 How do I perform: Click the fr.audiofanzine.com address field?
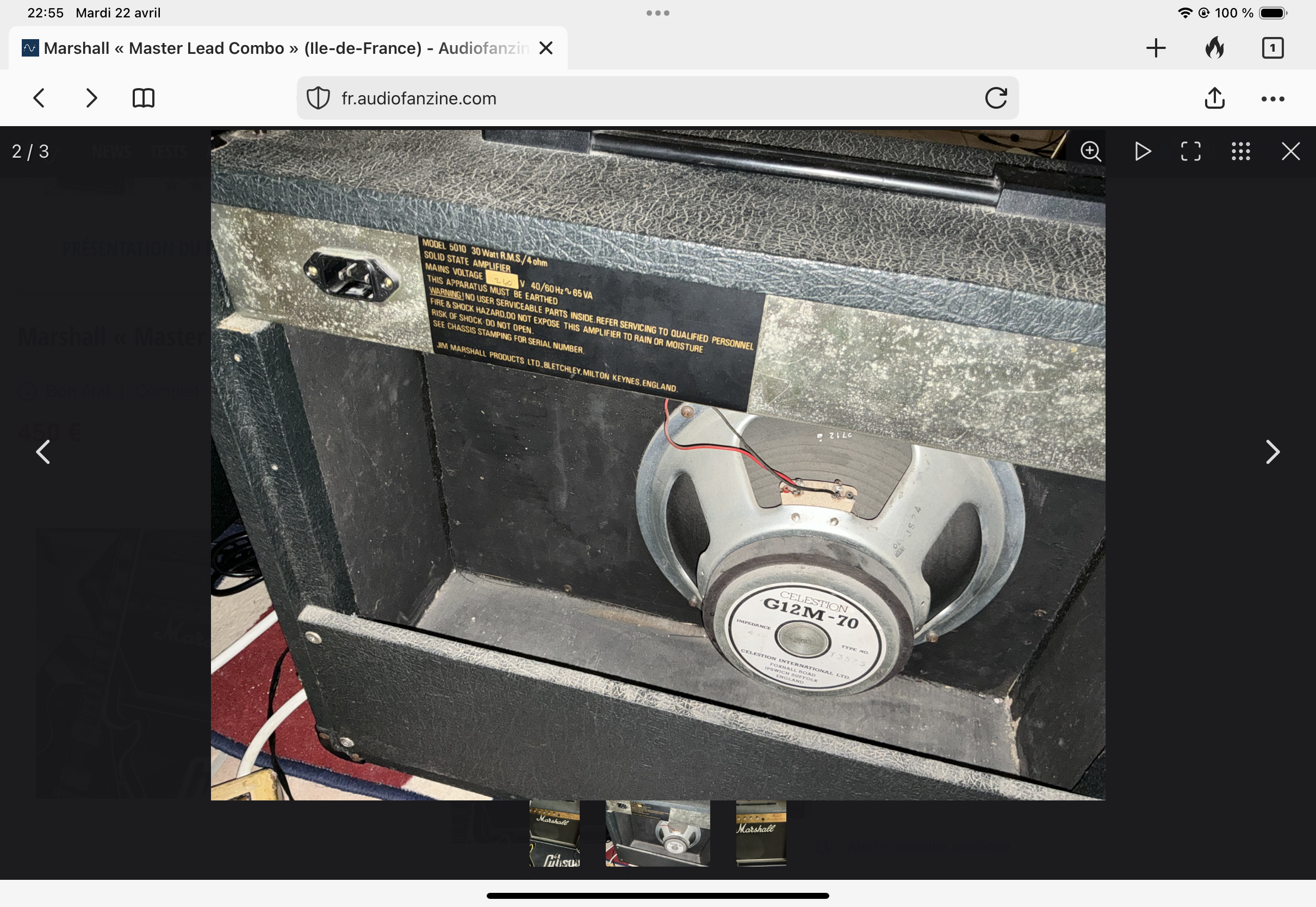point(657,98)
